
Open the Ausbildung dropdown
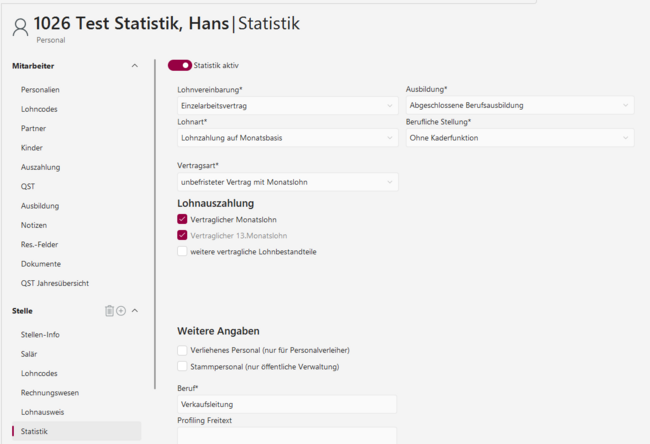click(x=519, y=105)
